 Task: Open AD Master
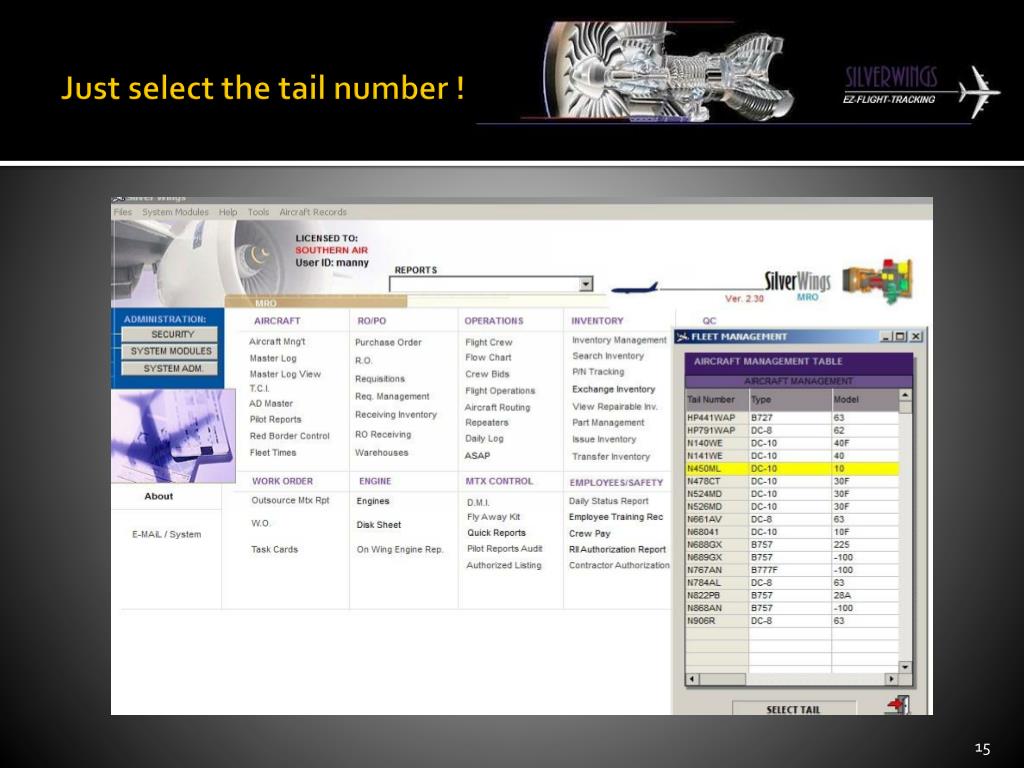271,404
